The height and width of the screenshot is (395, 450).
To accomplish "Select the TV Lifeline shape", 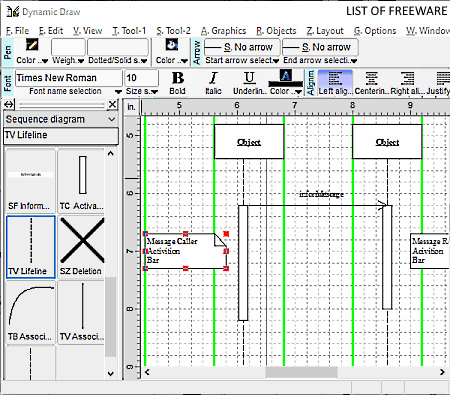I will (31, 247).
